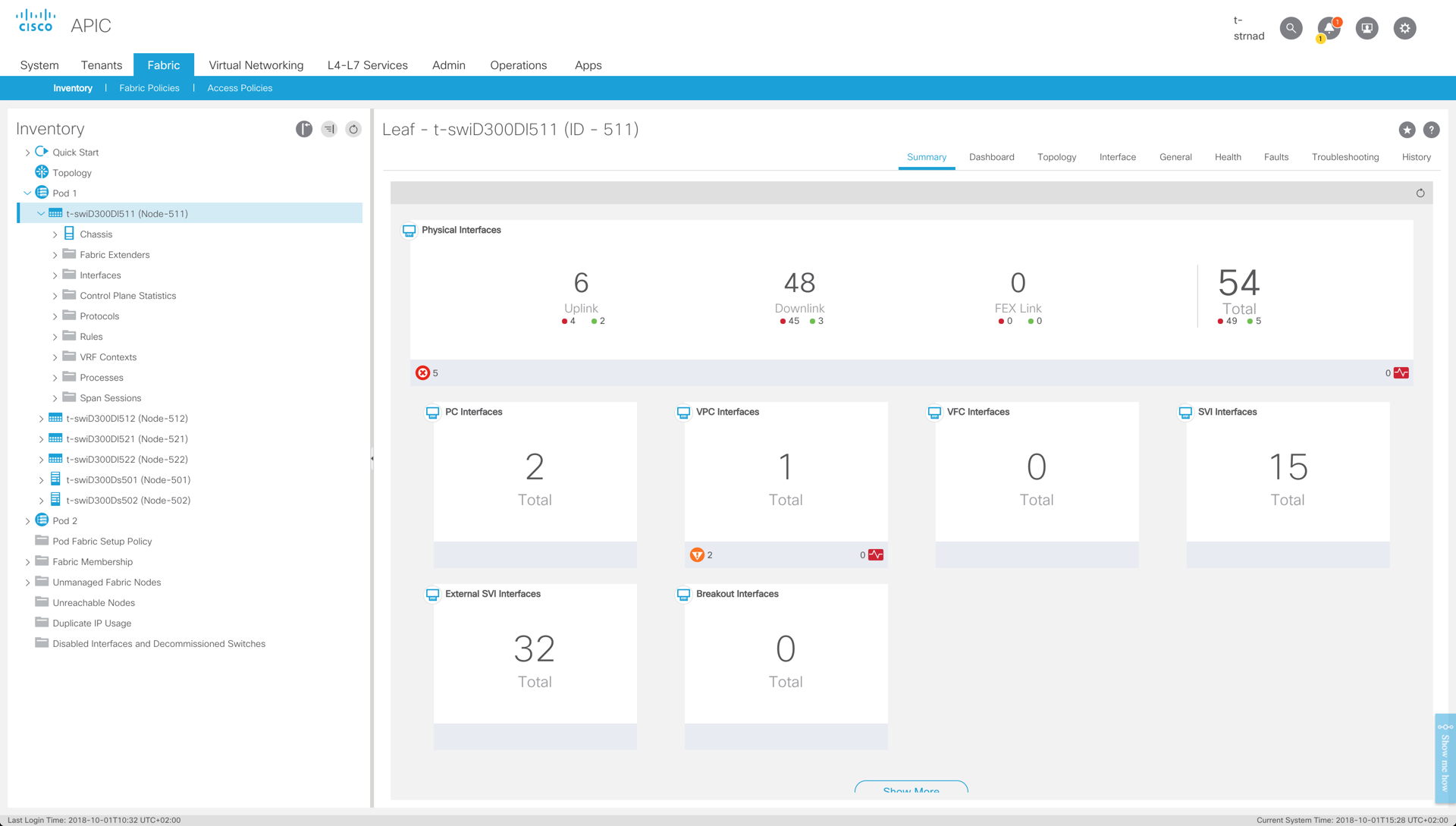Image resolution: width=1456 pixels, height=826 pixels.
Task: Click the search magnifier icon in header
Action: pos(1291,28)
